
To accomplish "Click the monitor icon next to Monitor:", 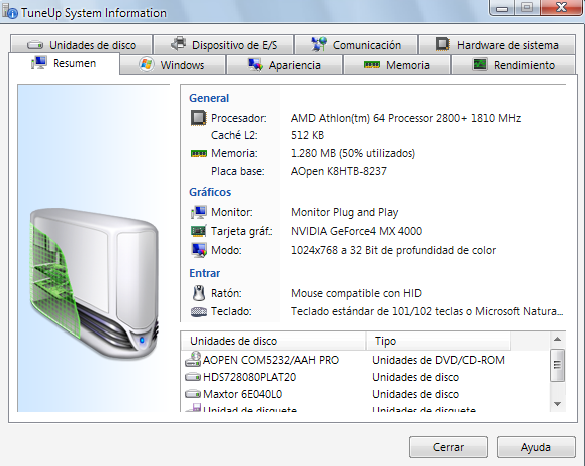I will (x=198, y=212).
